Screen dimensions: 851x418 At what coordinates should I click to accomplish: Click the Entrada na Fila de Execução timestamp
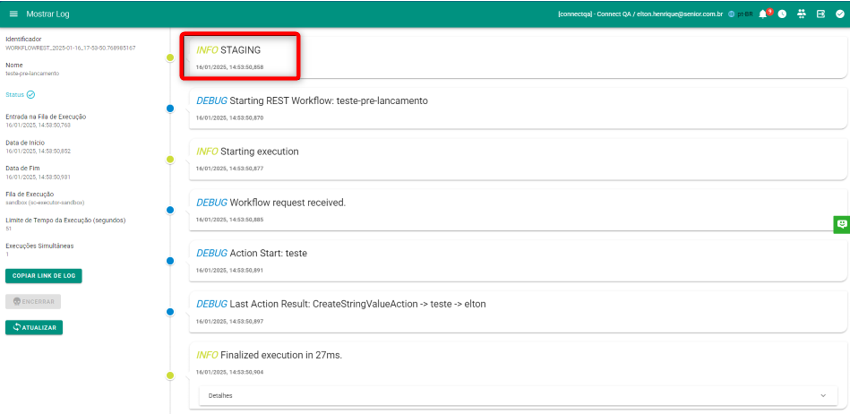pos(38,125)
